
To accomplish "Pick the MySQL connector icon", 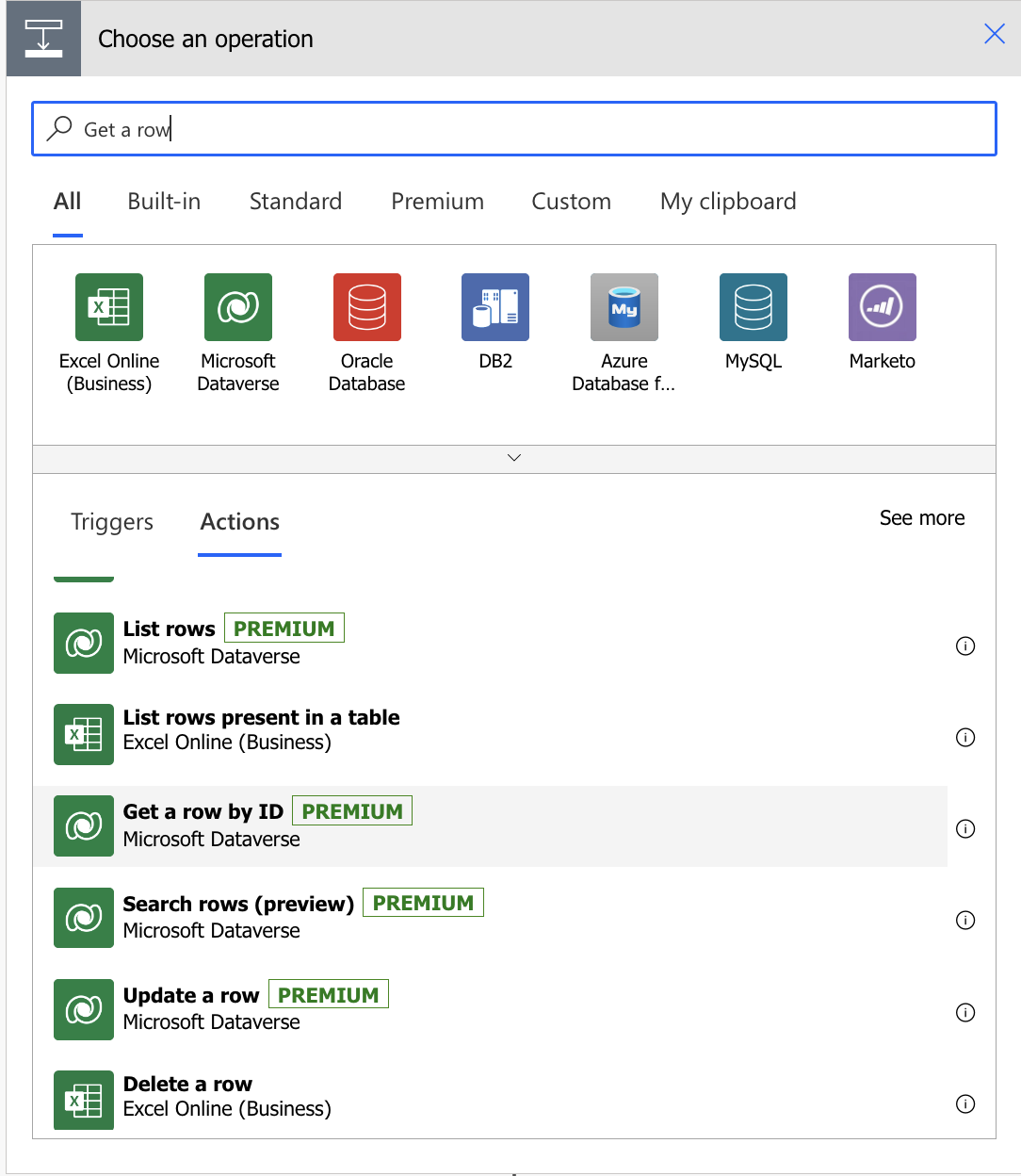I will (754, 307).
